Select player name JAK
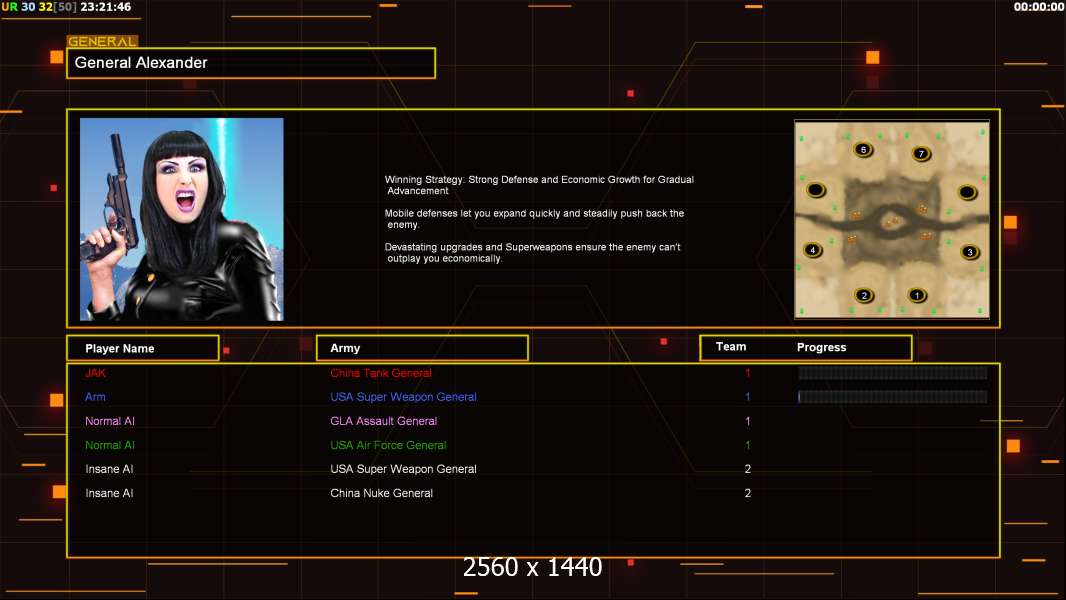 pyautogui.click(x=95, y=373)
